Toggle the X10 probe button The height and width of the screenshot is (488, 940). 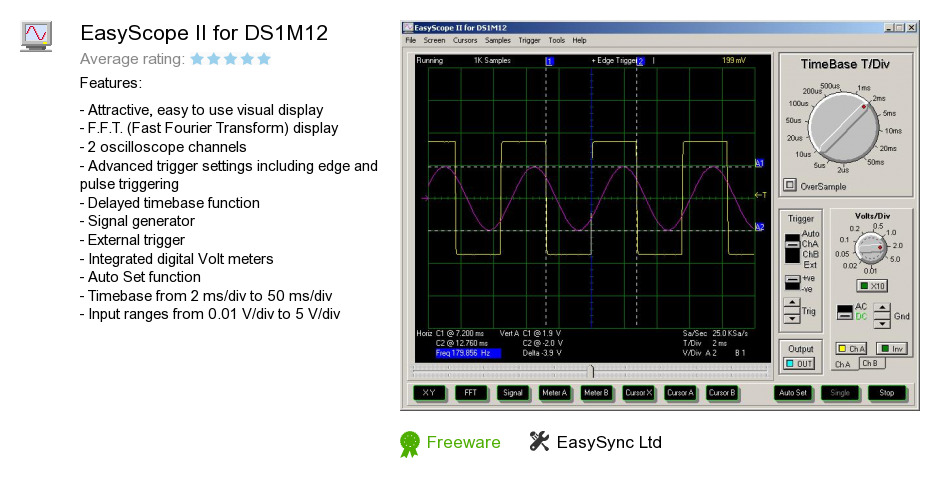pyautogui.click(x=872, y=286)
